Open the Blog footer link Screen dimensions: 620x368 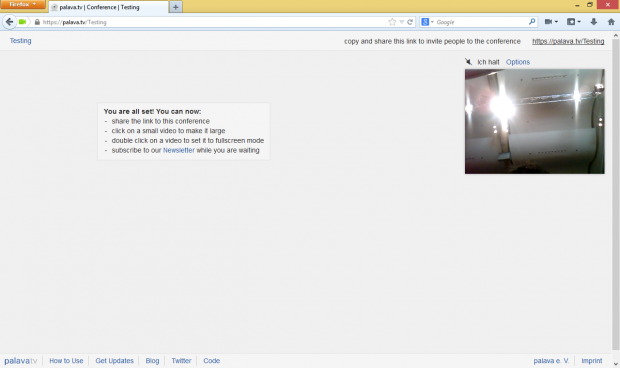152,360
